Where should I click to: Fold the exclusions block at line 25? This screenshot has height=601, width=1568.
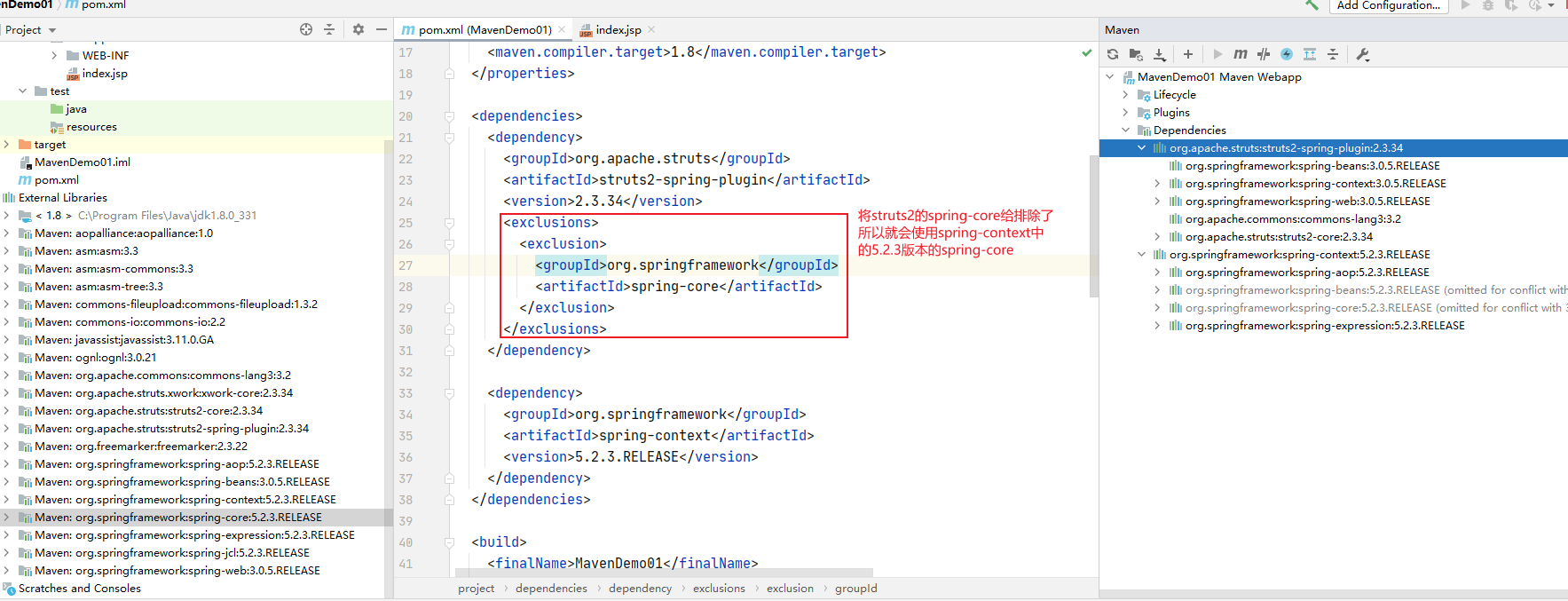450,223
